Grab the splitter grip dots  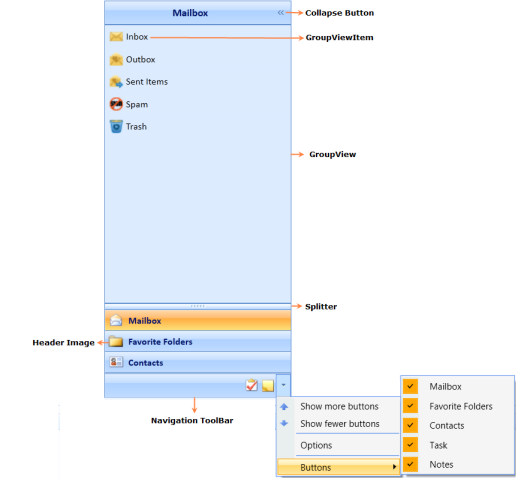tap(198, 306)
